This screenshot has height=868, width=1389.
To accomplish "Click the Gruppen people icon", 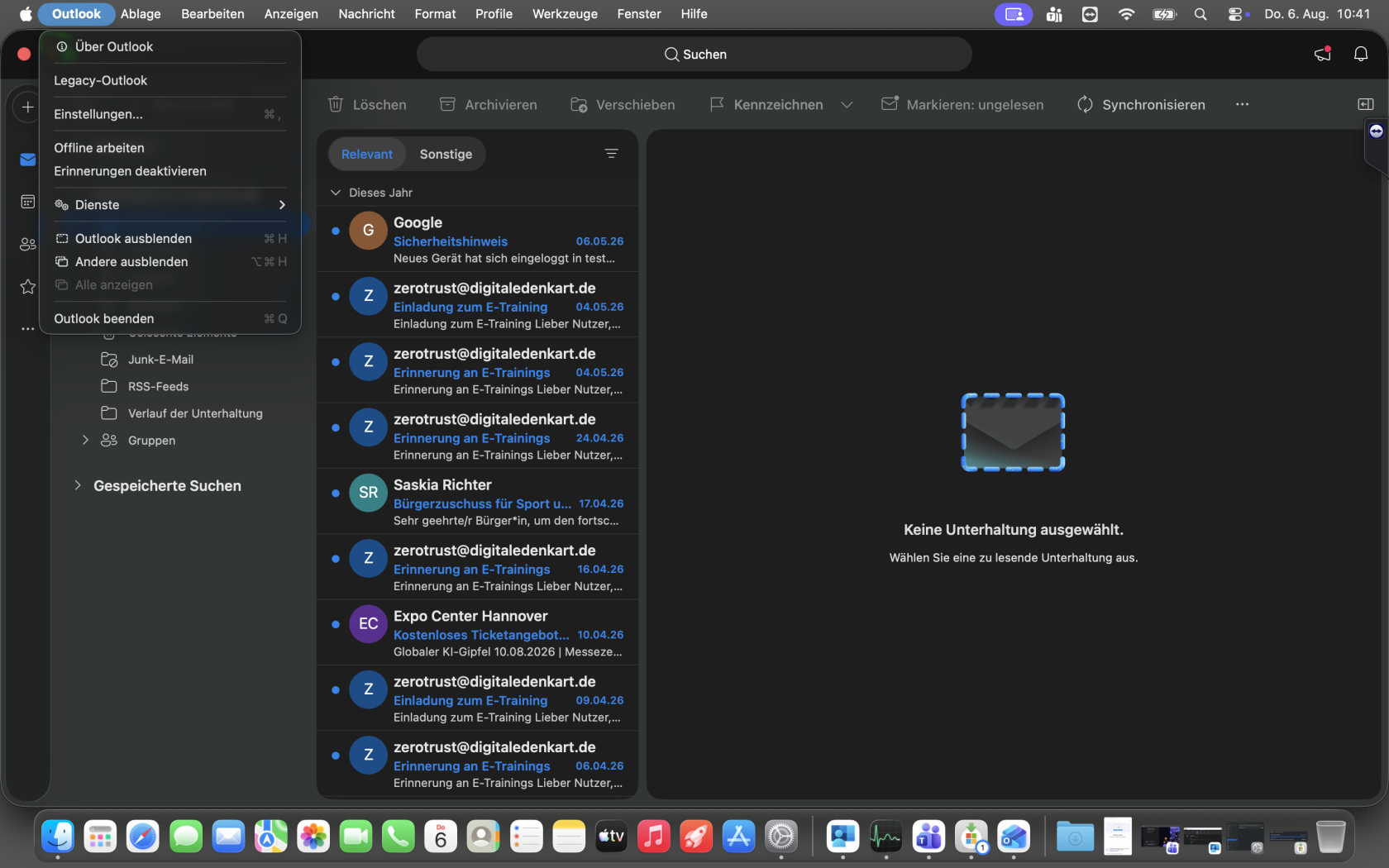I will tap(109, 441).
